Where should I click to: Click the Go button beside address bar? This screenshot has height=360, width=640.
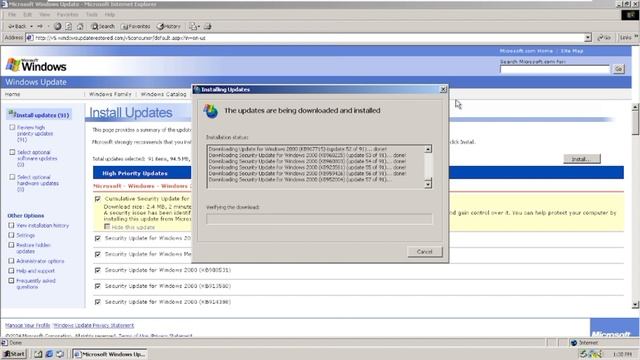tap(604, 38)
